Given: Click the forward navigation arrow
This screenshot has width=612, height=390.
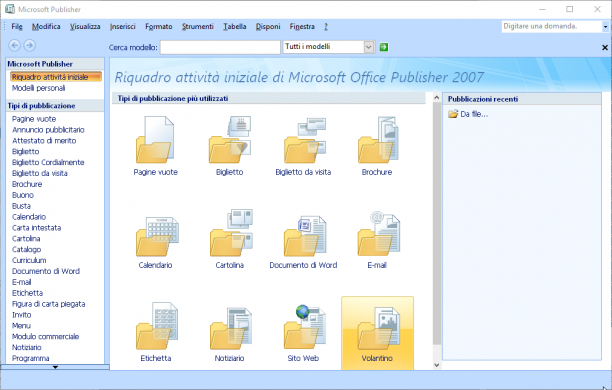Looking at the screenshot, I should point(30,45).
